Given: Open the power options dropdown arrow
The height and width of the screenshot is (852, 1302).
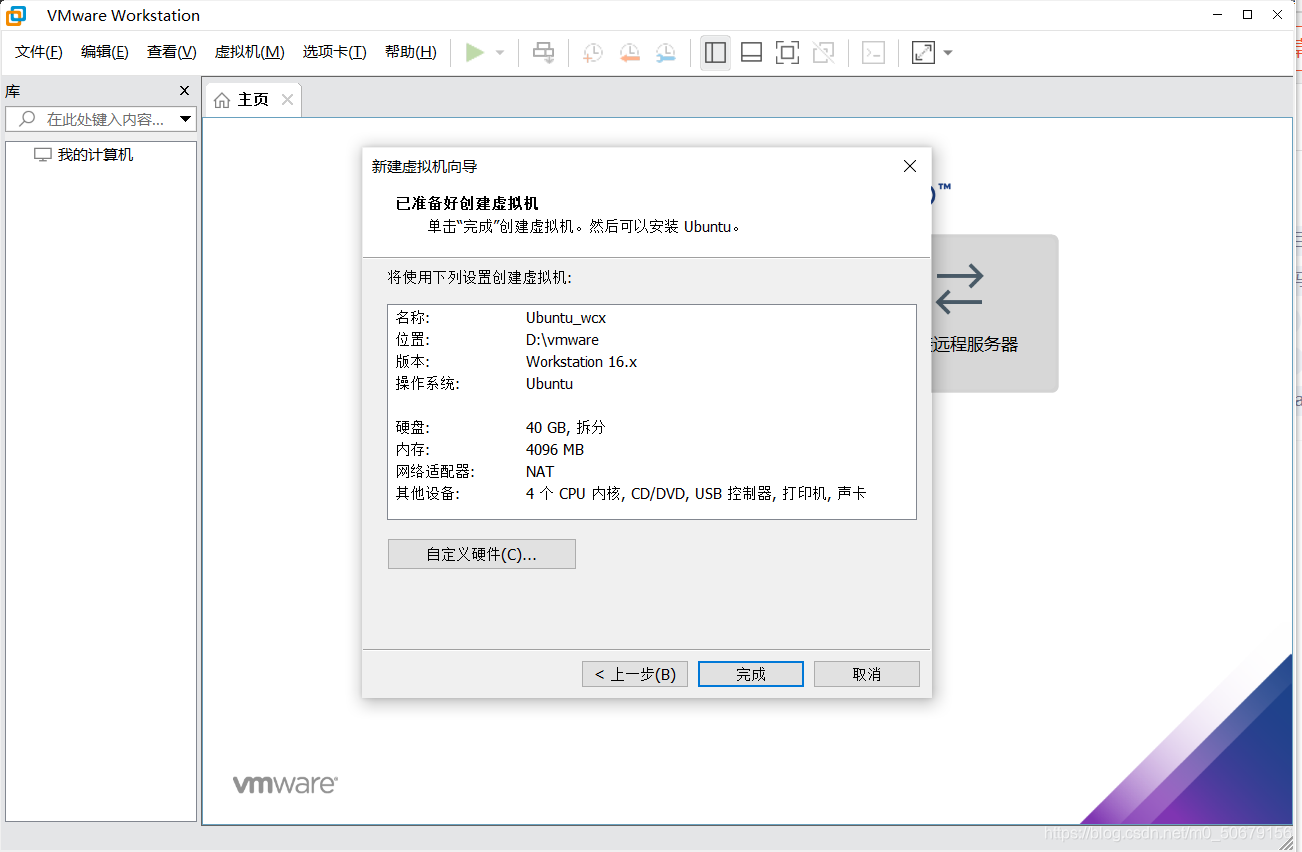Looking at the screenshot, I should pyautogui.click(x=500, y=53).
